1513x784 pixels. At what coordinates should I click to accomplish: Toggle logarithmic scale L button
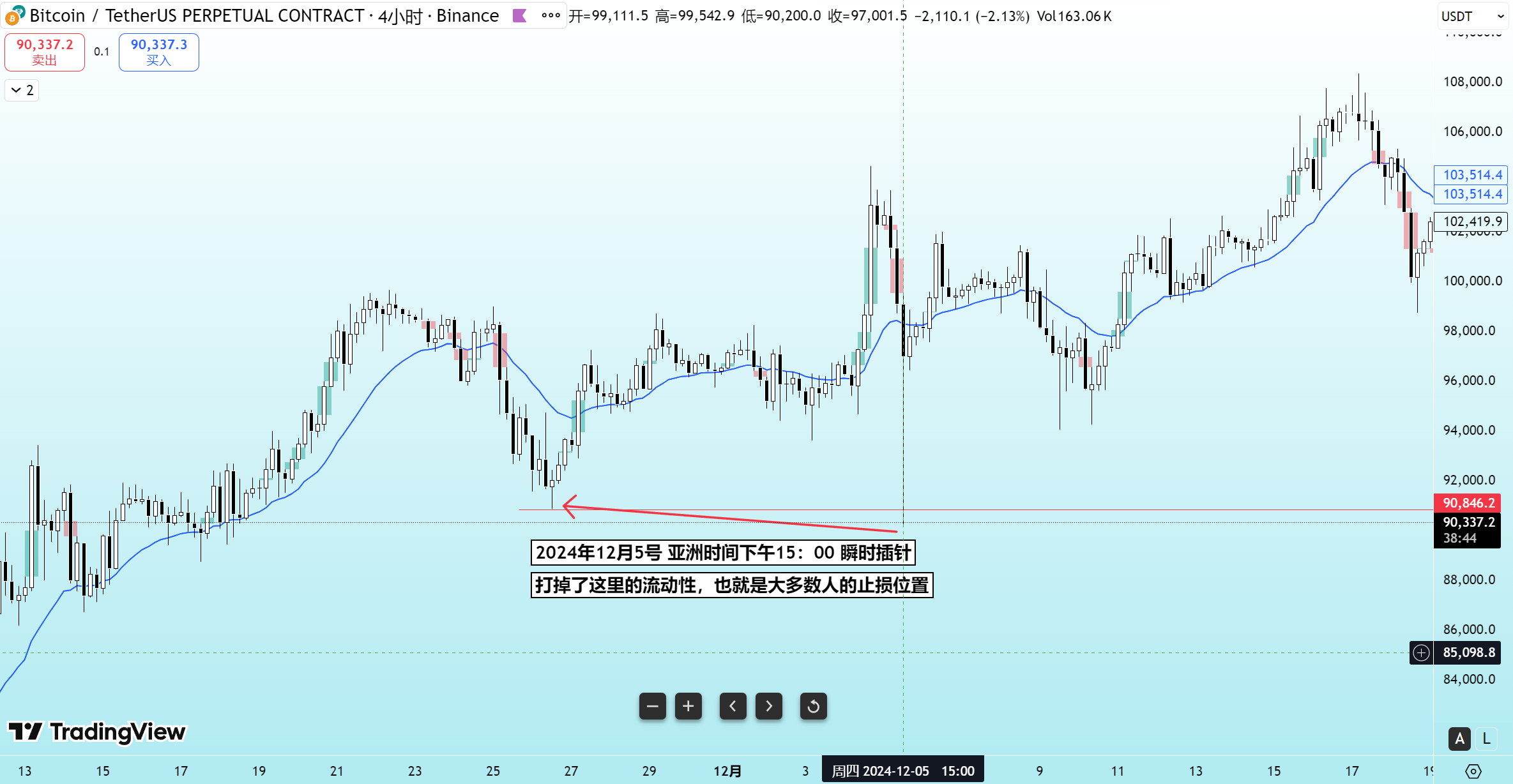[1486, 739]
